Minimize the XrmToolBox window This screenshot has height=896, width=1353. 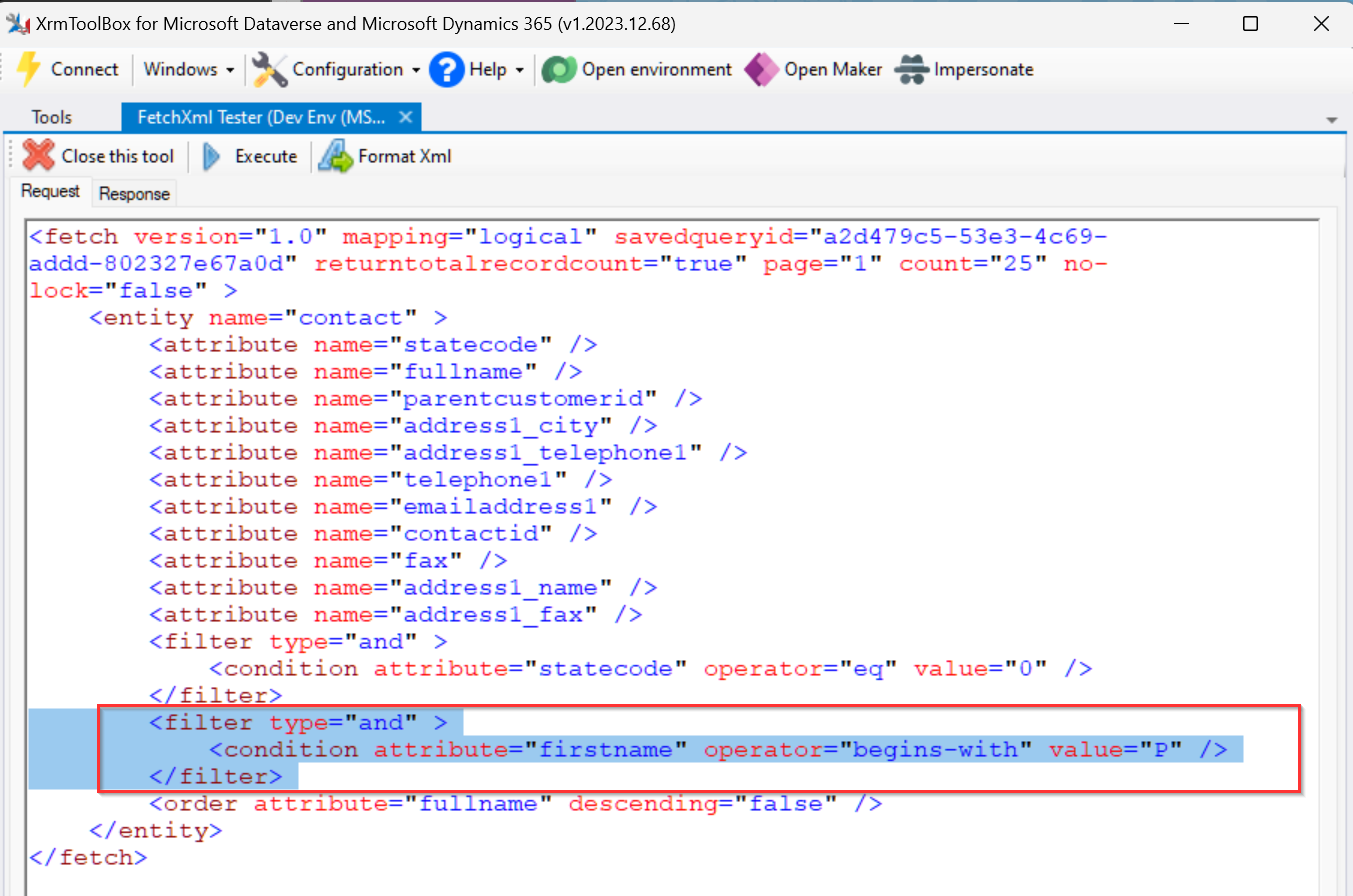click(x=1181, y=24)
